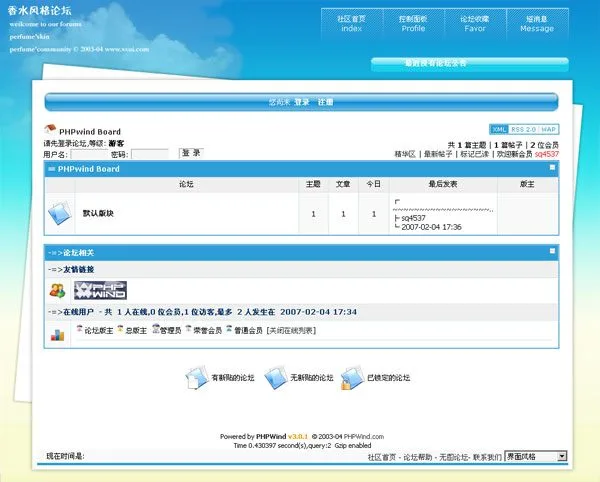Toggle the 关闭在线列表 link
600x482 pixels.
pos(292,330)
